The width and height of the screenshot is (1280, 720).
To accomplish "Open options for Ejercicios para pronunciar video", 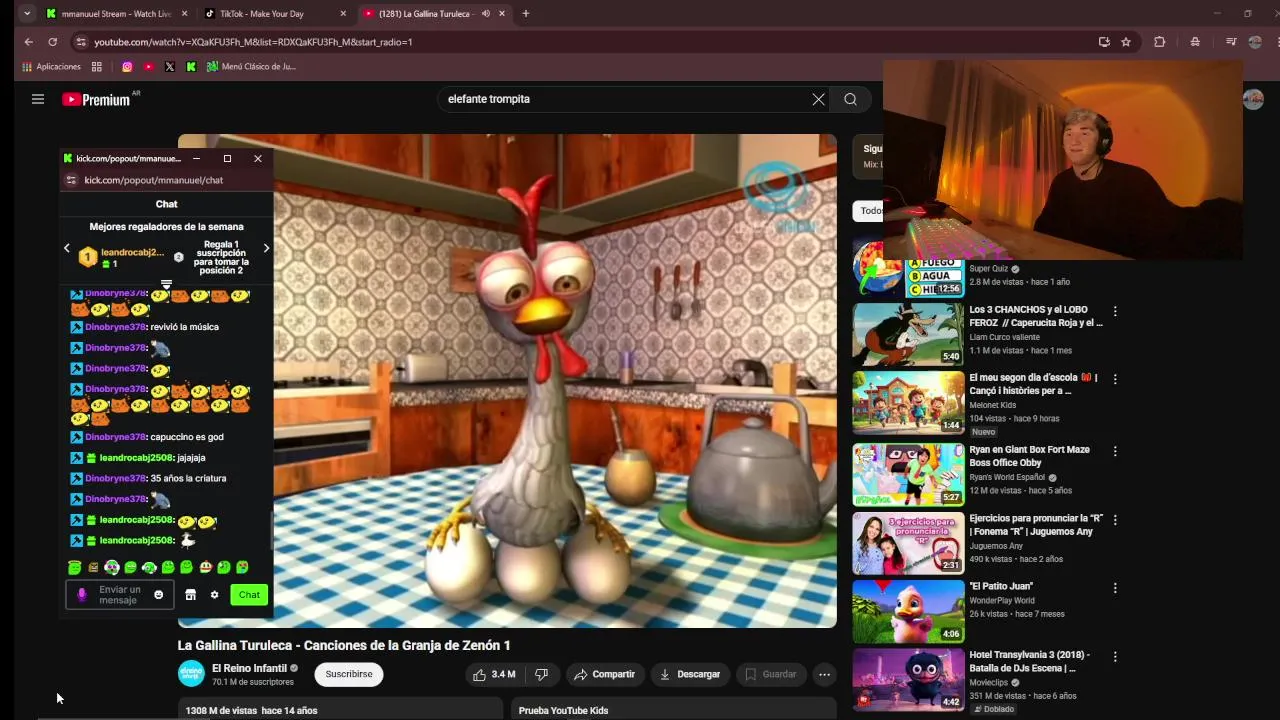I will (x=1115, y=520).
